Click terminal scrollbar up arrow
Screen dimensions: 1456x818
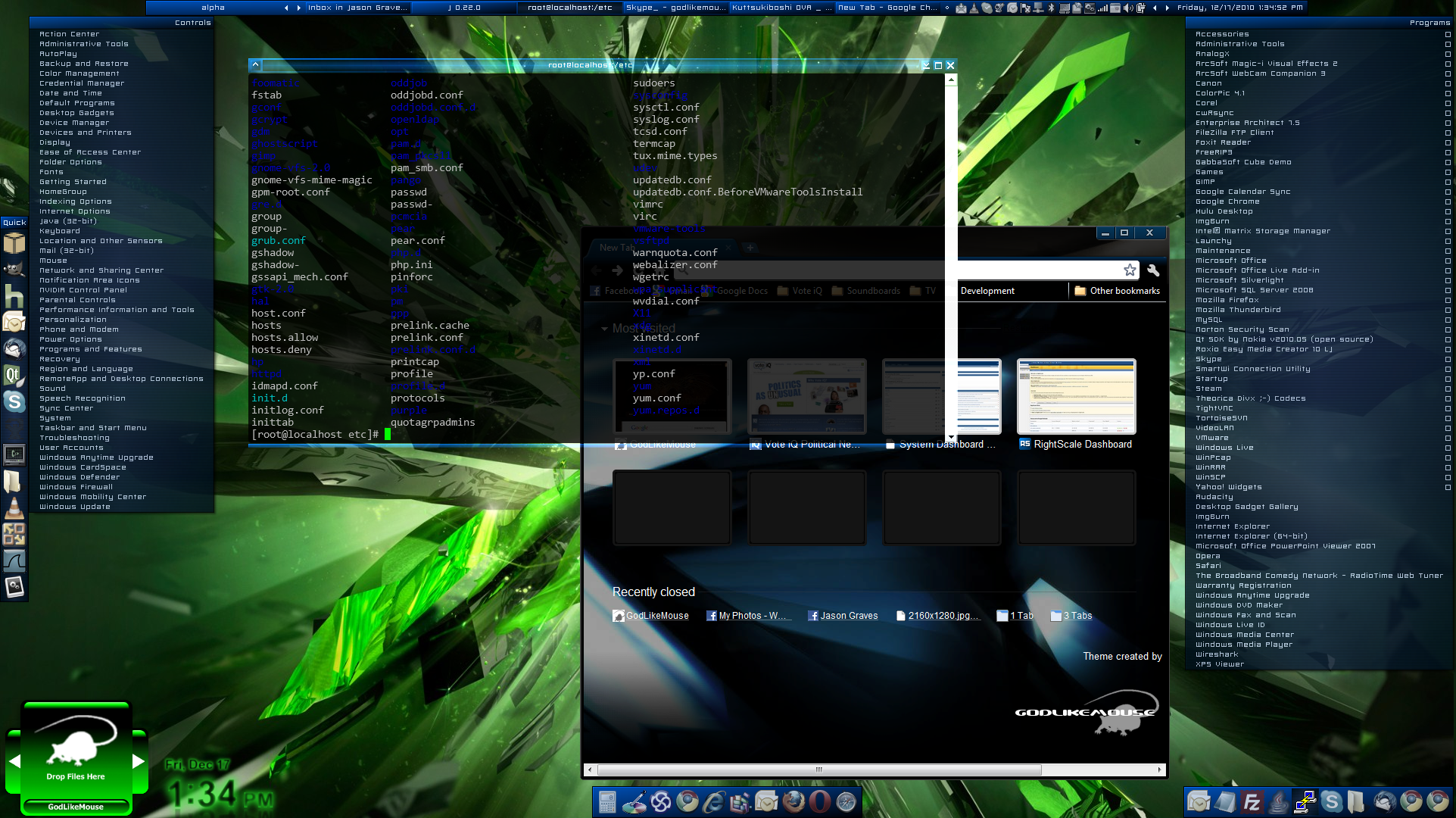pyautogui.click(x=951, y=79)
